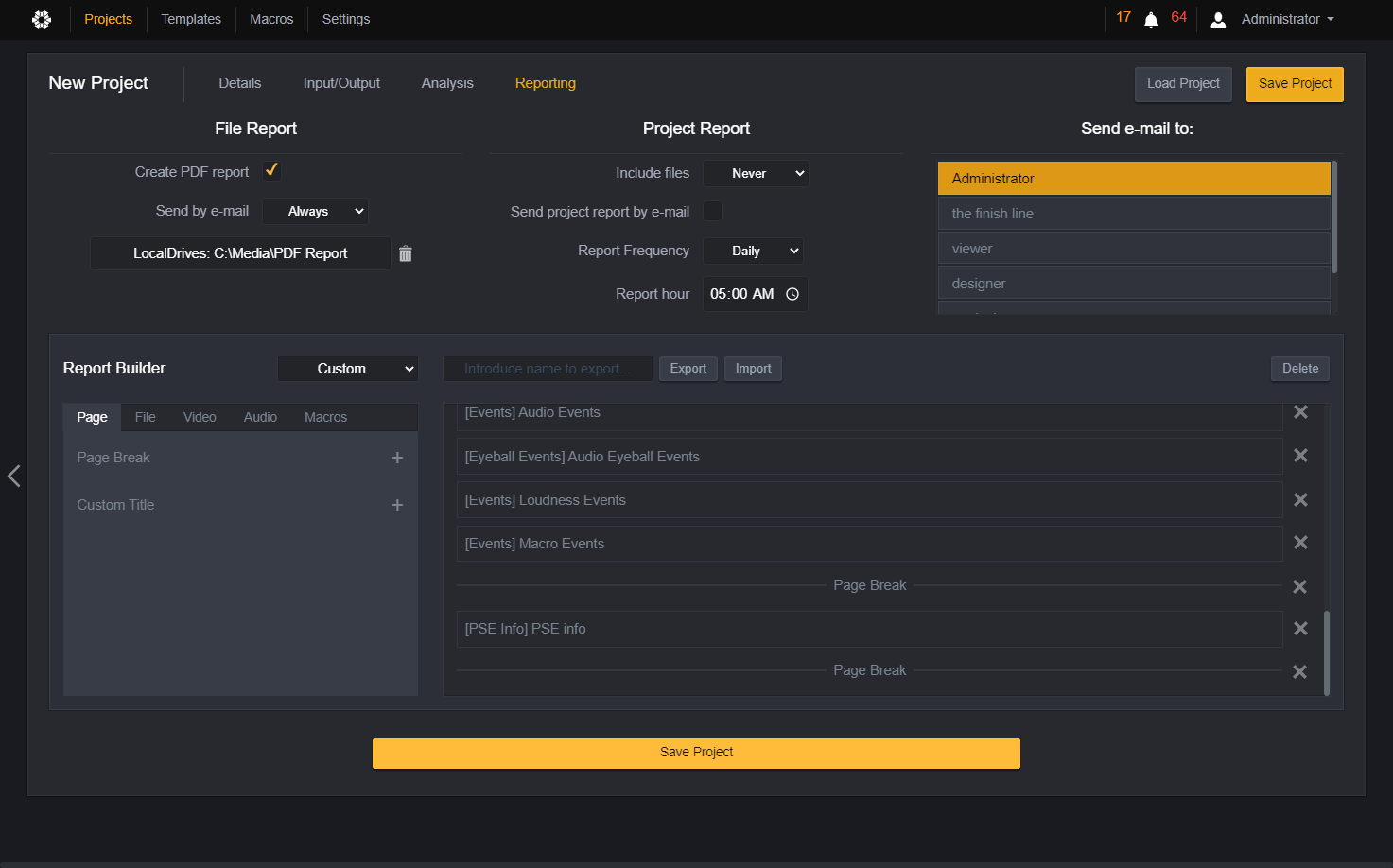The width and height of the screenshot is (1393, 868).
Task: Switch to the Input/Output tab
Action: (x=341, y=83)
